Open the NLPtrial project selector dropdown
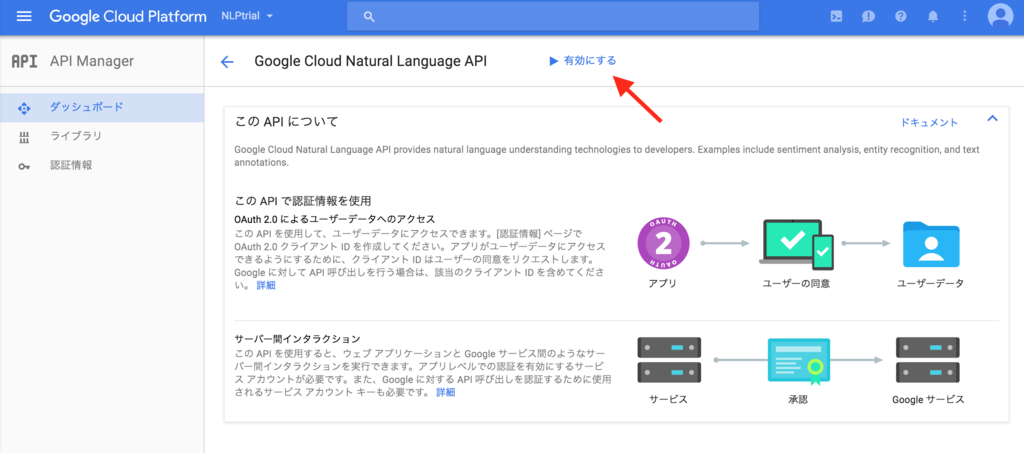Image resolution: width=1024 pixels, height=453 pixels. [x=248, y=16]
